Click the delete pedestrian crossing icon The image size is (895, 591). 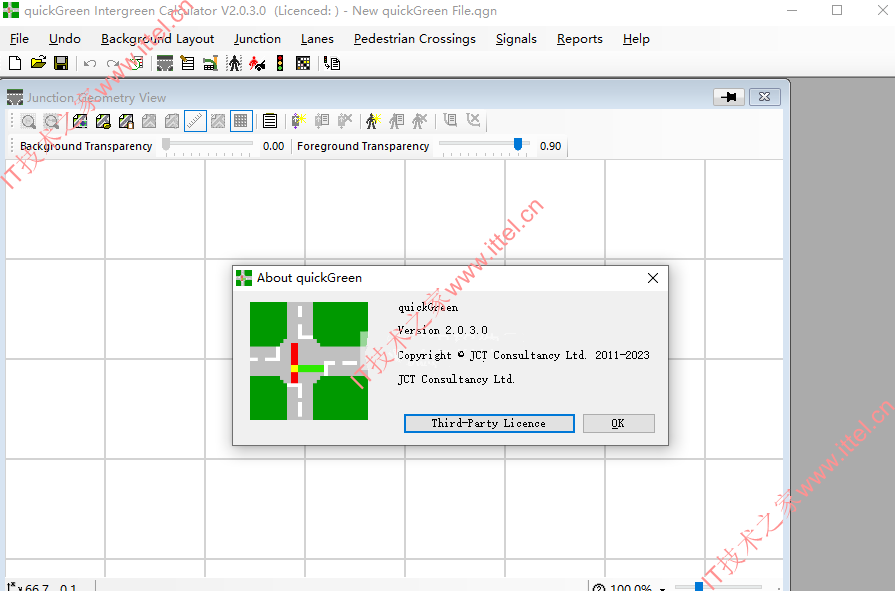[x=420, y=120]
